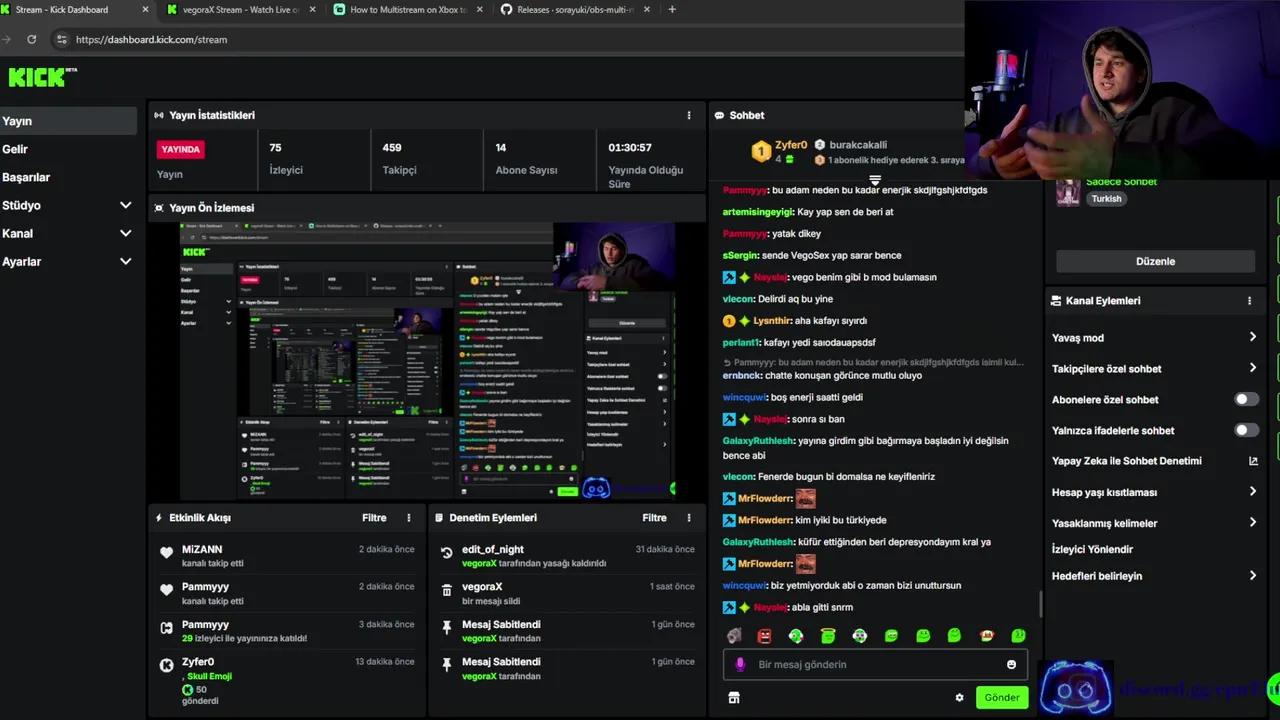Click the Kick icon beside Zyfer0 gift event
The height and width of the screenshot is (720, 1280).
(166, 665)
